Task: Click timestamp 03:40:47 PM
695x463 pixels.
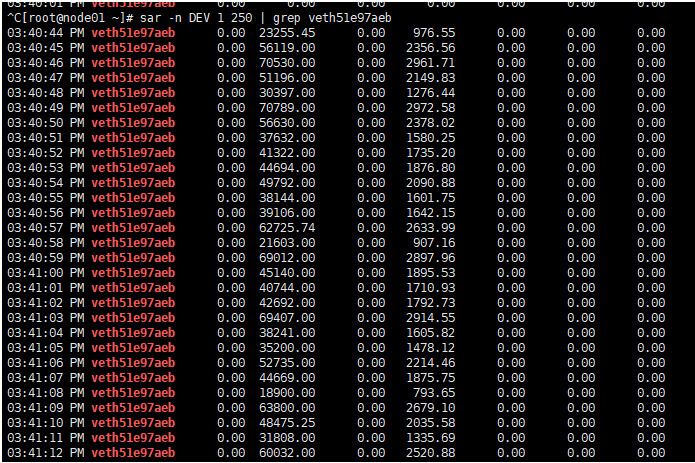Action: (x=46, y=78)
